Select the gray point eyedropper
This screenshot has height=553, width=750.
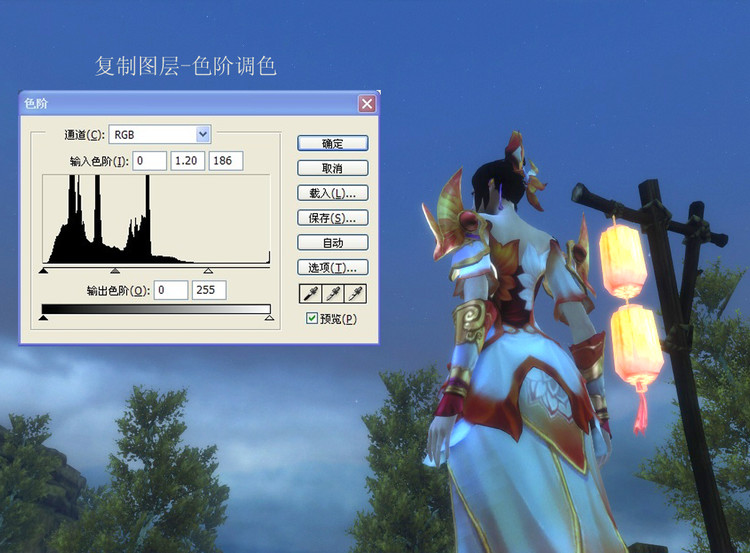[332, 294]
